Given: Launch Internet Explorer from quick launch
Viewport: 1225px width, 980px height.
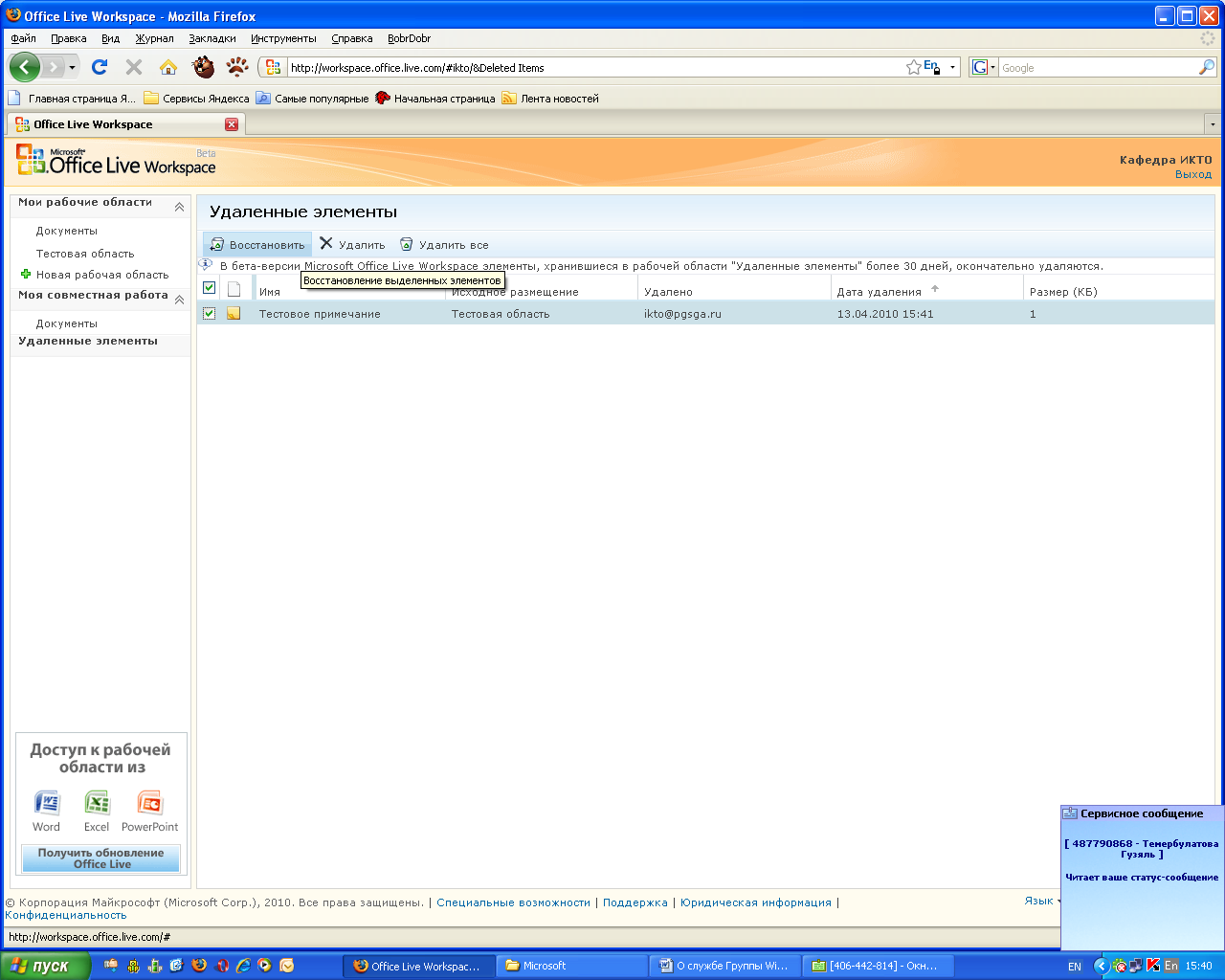Looking at the screenshot, I should (243, 966).
